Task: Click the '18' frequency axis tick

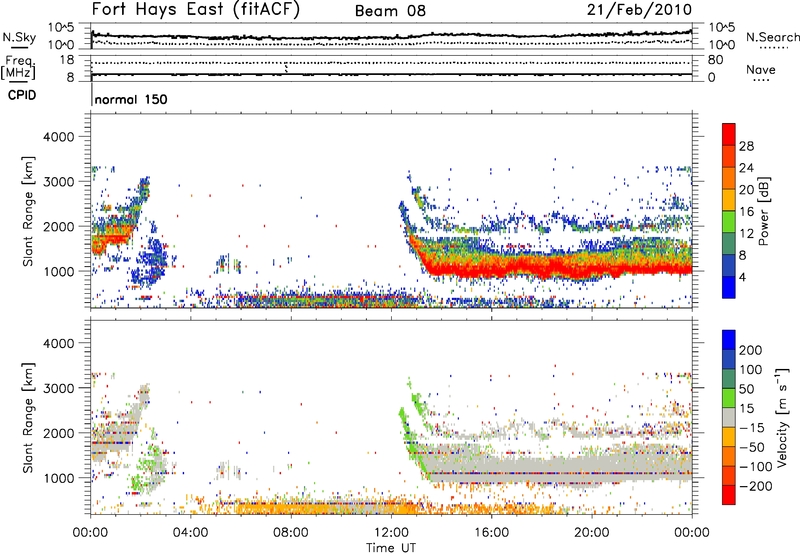Action: [x=67, y=60]
